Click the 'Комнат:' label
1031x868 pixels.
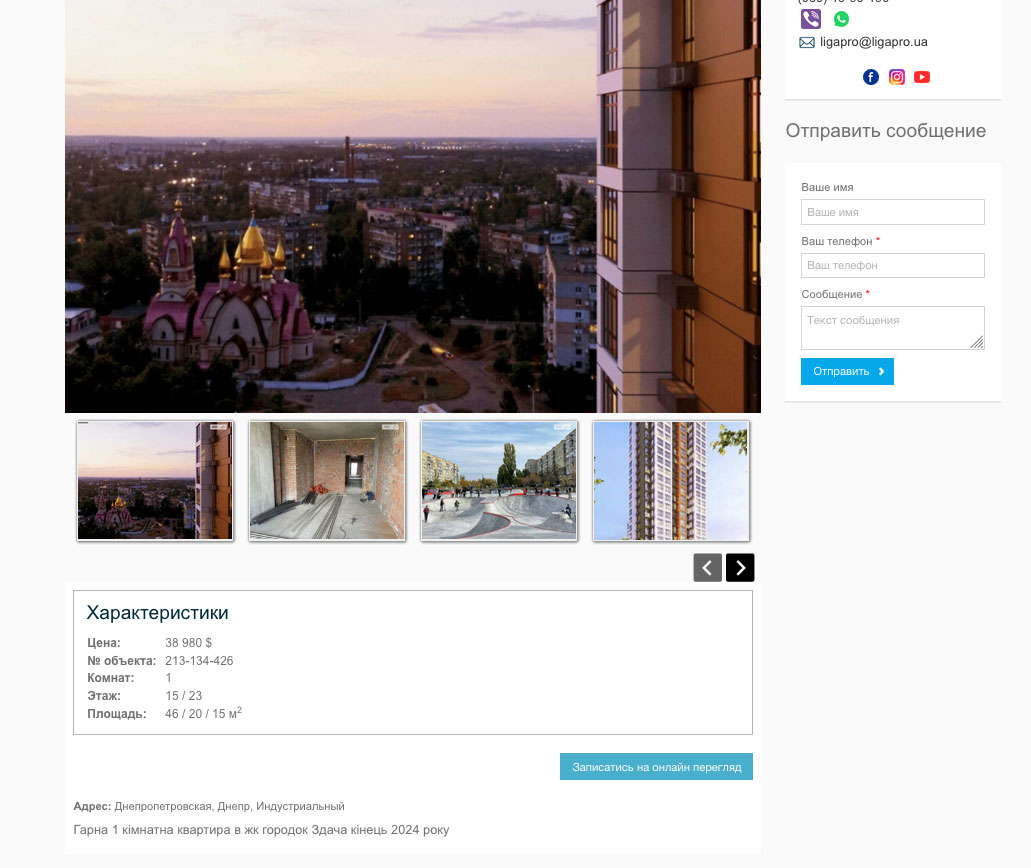[110, 678]
